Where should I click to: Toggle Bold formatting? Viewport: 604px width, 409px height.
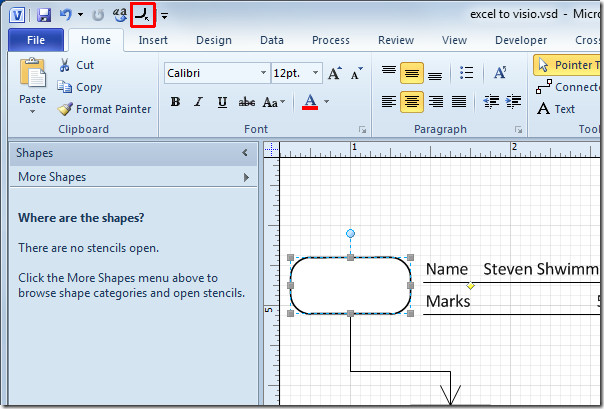(176, 102)
